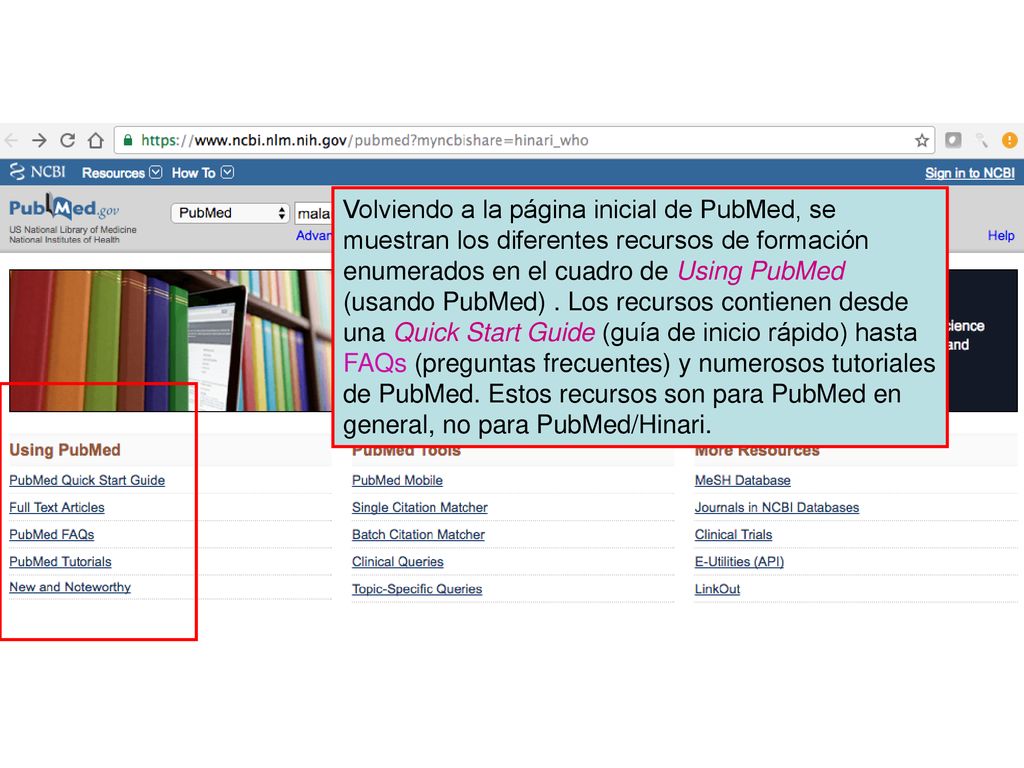Reload the page with the refresh icon
The height and width of the screenshot is (768, 1024).
click(67, 140)
